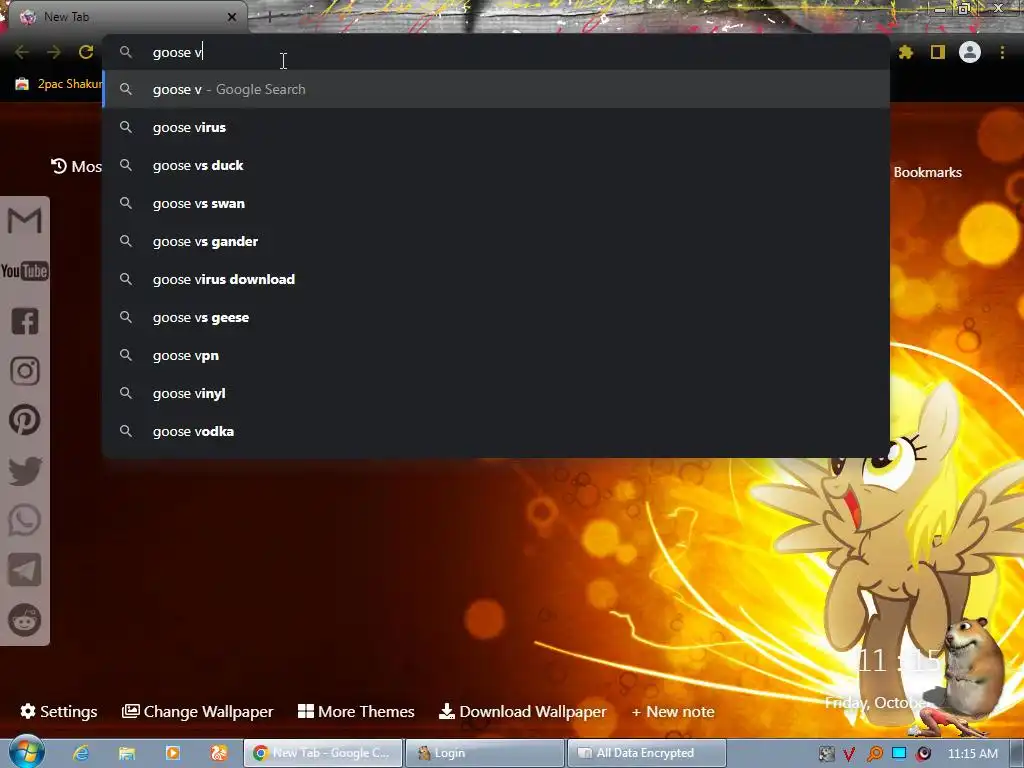Select 'goose virus download' suggestion
This screenshot has height=768, width=1024.
tap(496, 279)
